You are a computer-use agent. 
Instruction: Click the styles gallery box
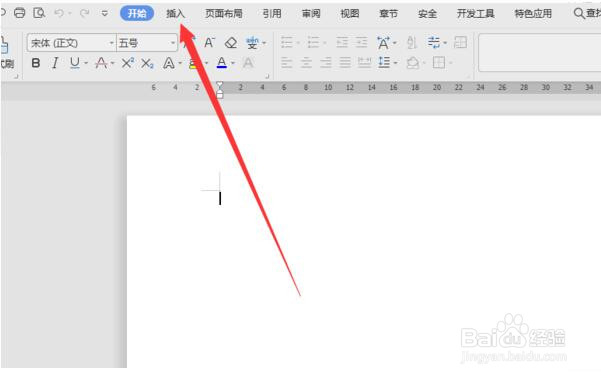click(540, 53)
